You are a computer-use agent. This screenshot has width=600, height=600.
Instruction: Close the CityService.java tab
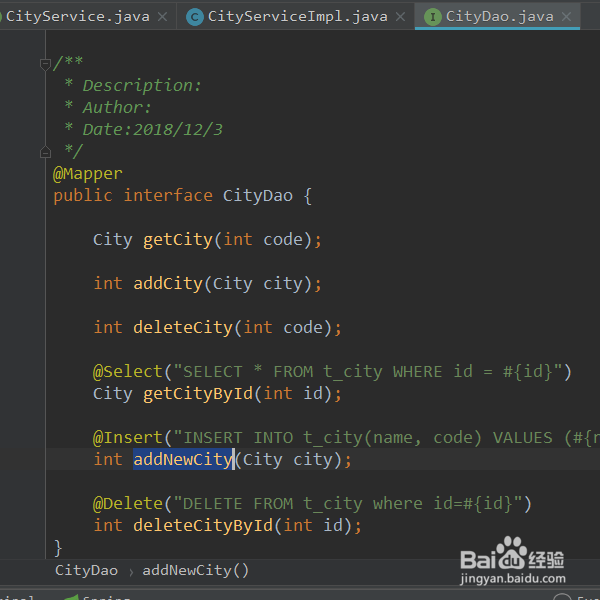(162, 16)
